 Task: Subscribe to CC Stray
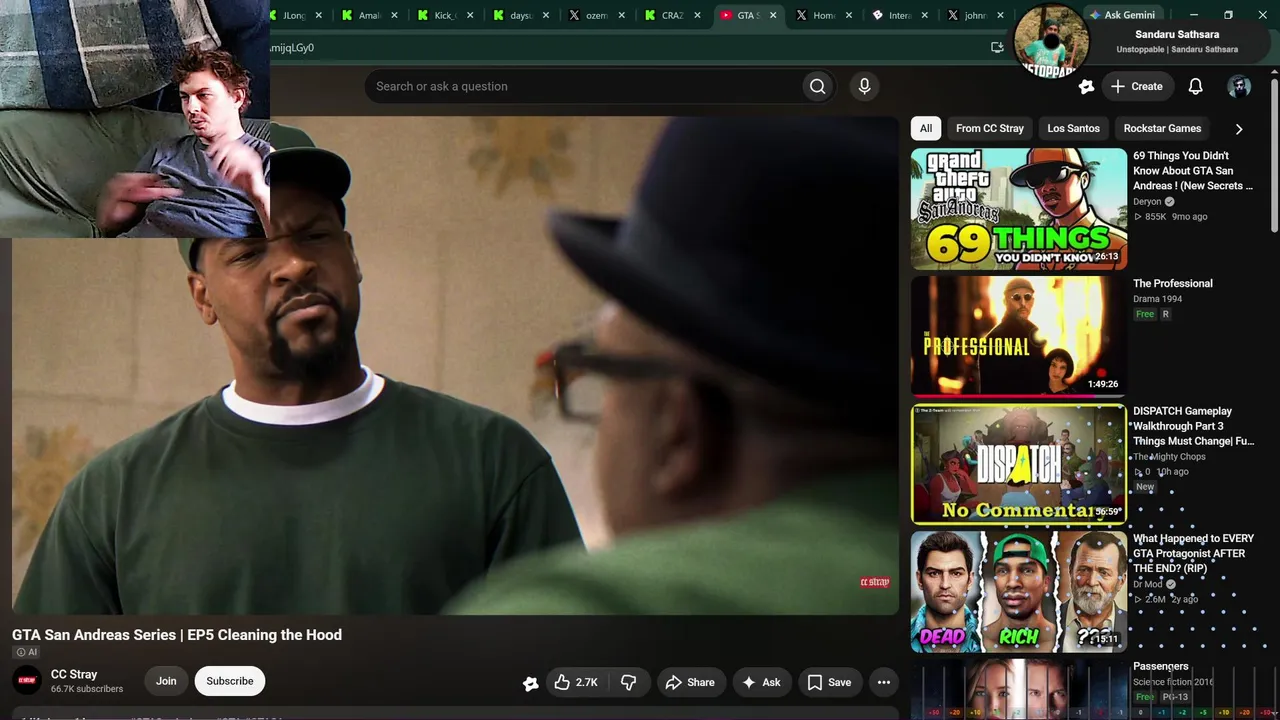(230, 681)
